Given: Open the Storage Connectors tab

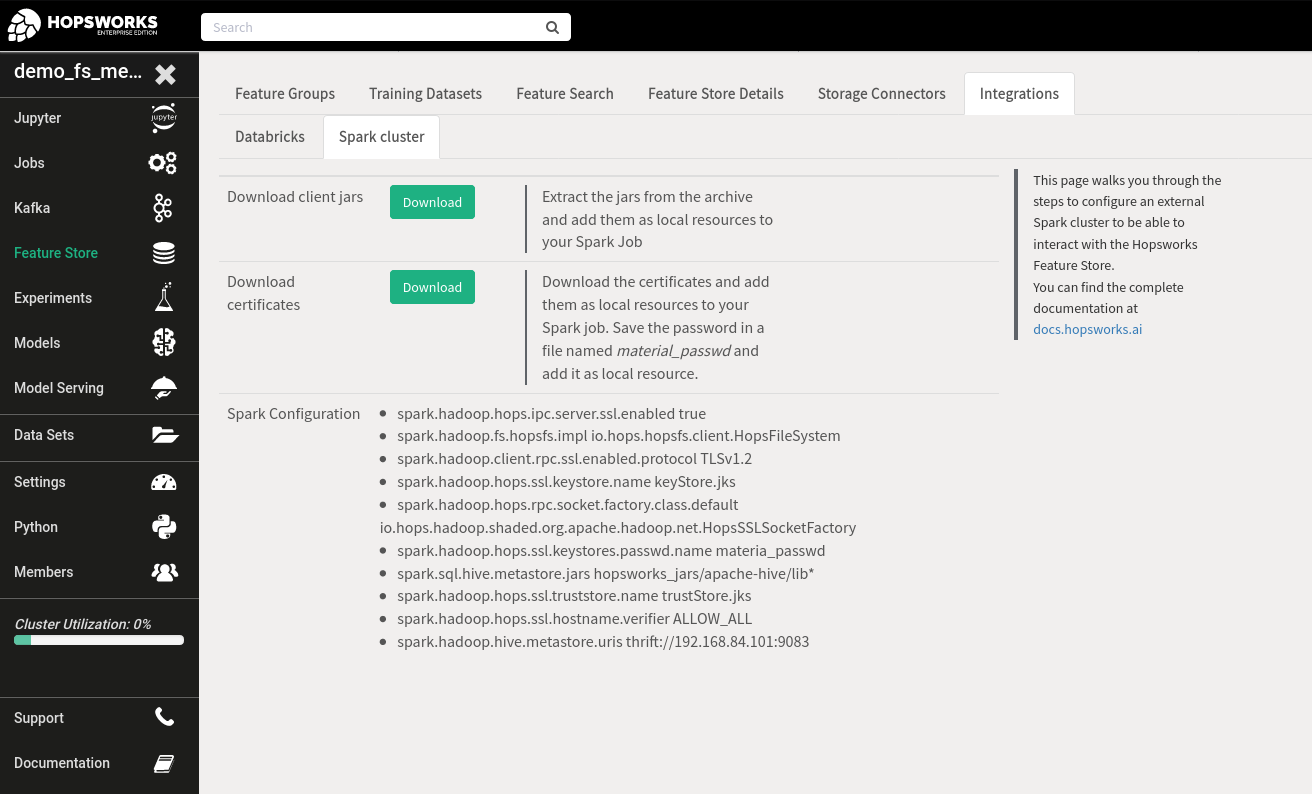Looking at the screenshot, I should pos(881,93).
